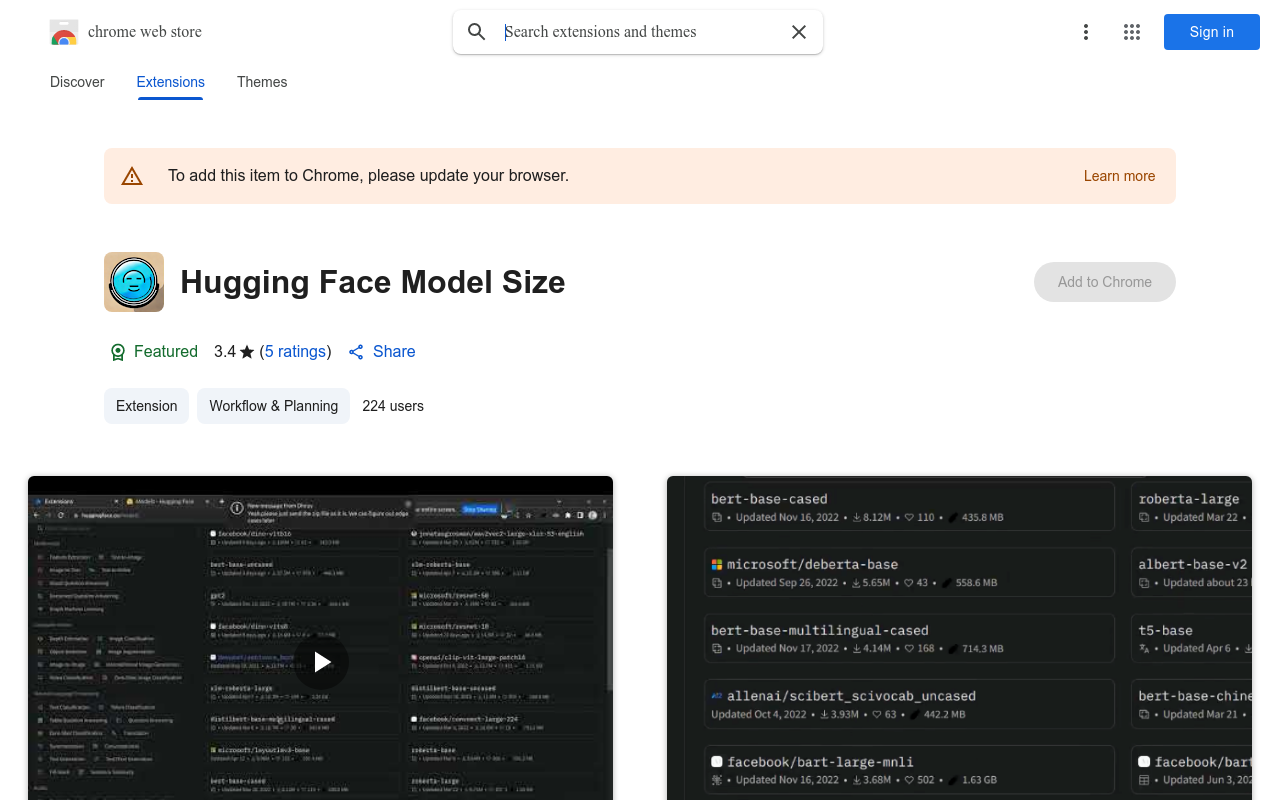Open the bert-base-cased screenshot thumbnail

coord(959,638)
